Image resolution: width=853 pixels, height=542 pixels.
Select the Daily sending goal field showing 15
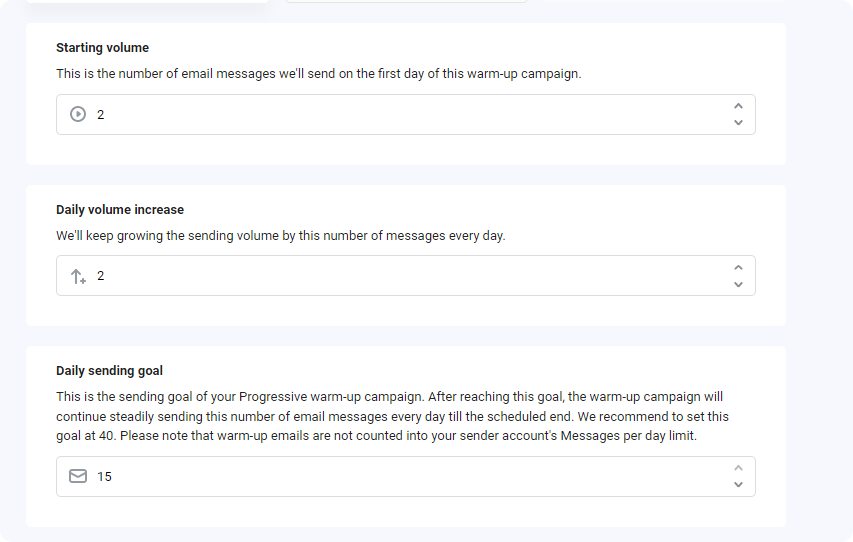pos(406,477)
